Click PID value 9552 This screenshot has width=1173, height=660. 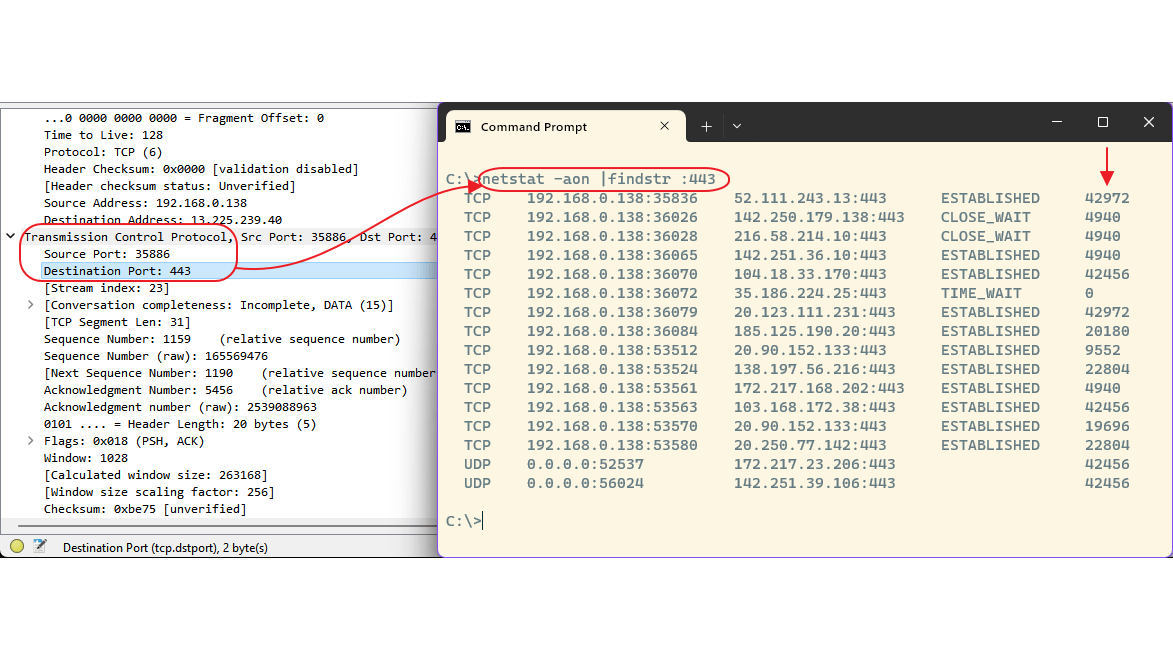(x=1103, y=350)
